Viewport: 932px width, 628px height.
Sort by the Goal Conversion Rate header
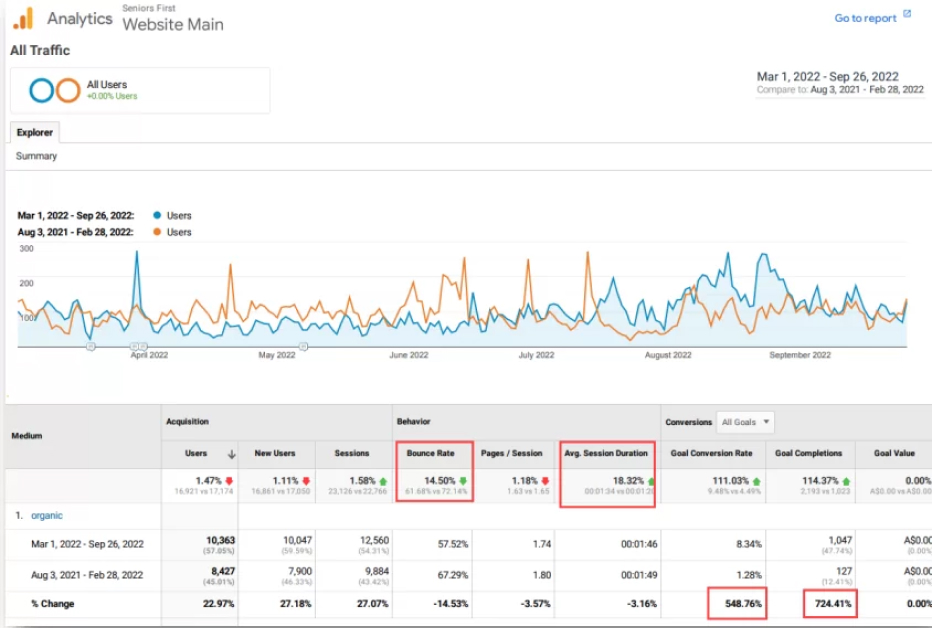pos(711,453)
